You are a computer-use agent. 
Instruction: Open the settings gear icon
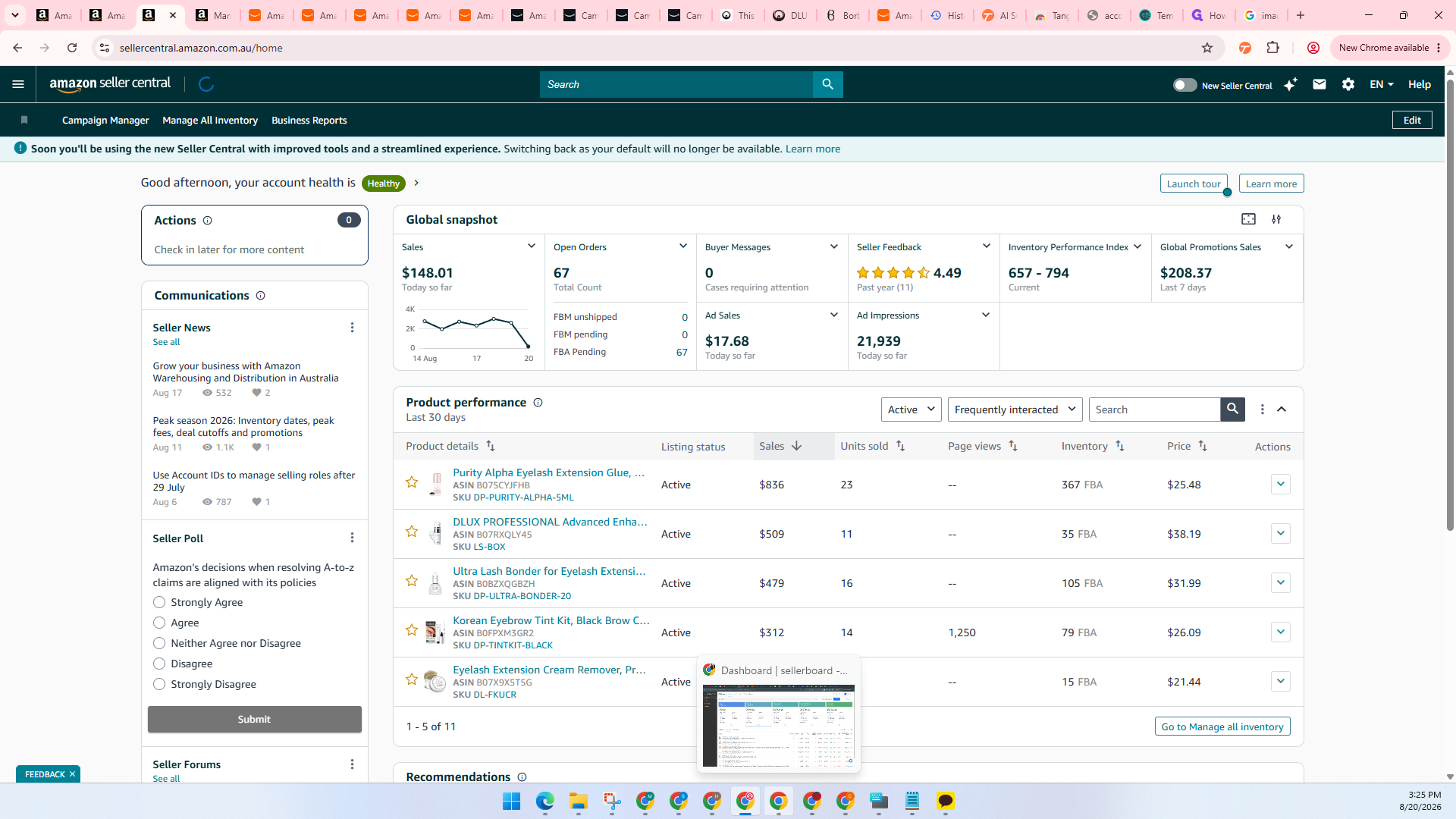pyautogui.click(x=1348, y=84)
